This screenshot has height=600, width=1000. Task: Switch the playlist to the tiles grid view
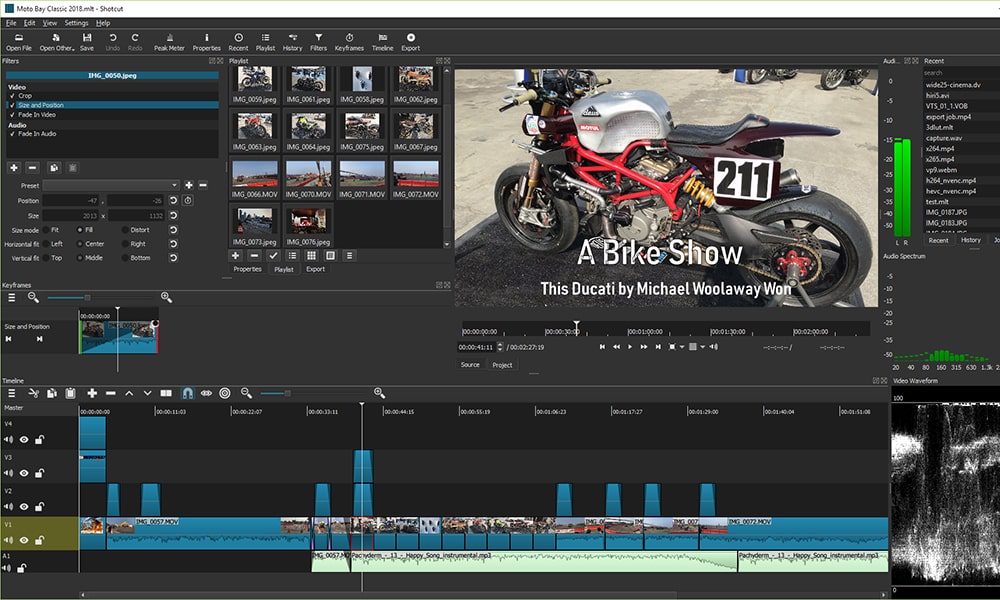pos(311,255)
